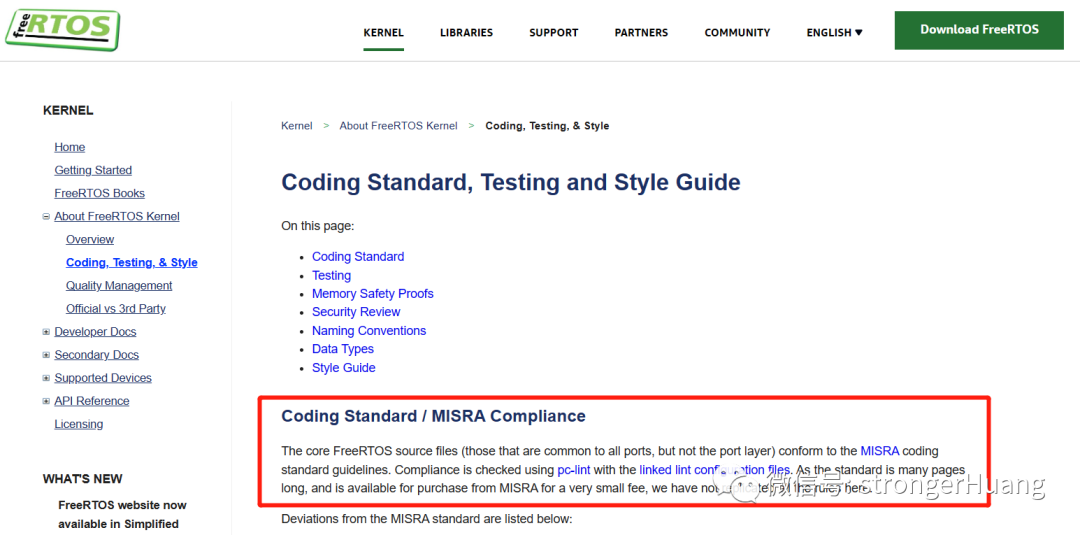Click the Coding Standard, Testing and Style Guide title
The width and height of the screenshot is (1080, 535).
511,182
